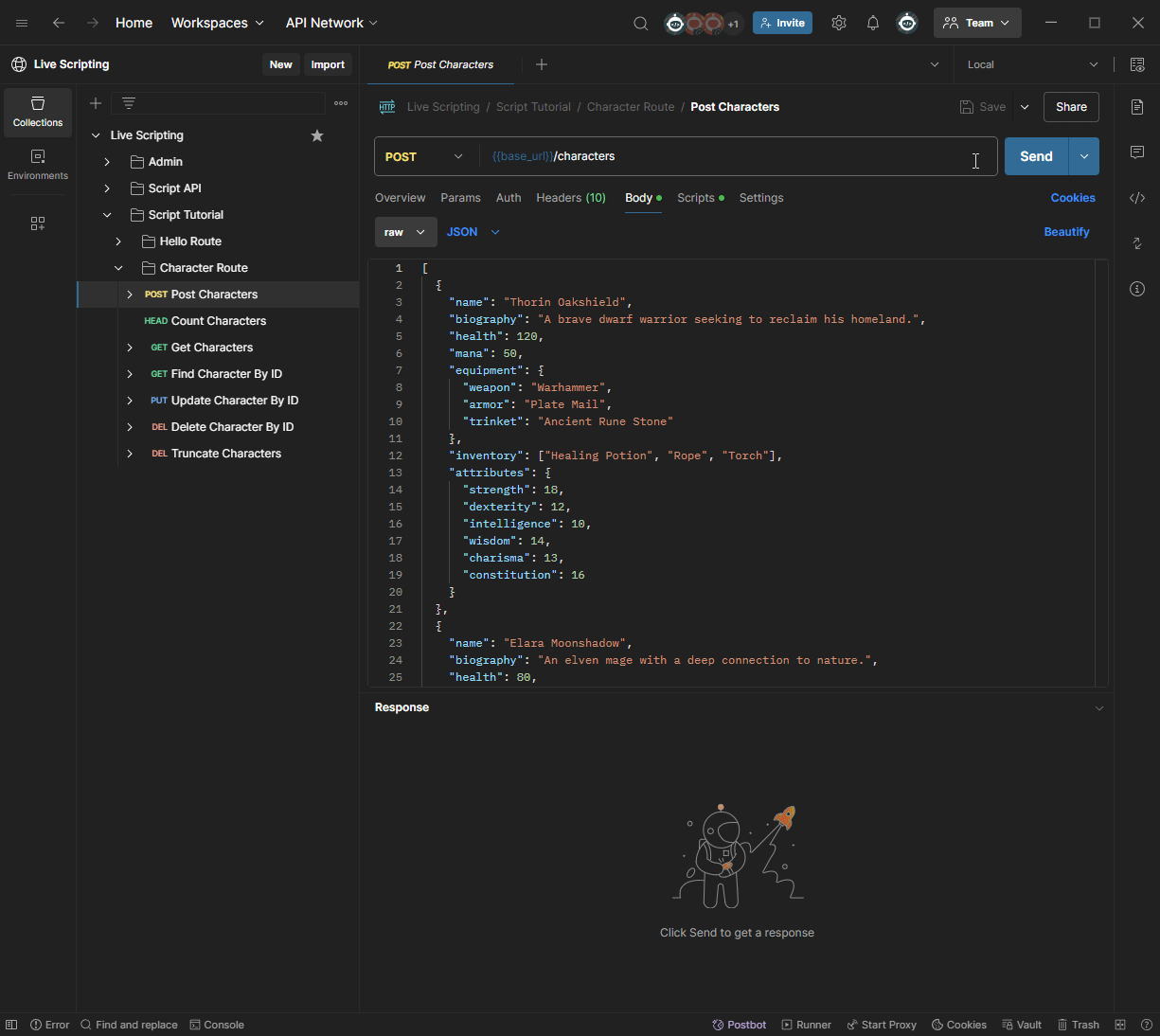
Task: Open a new request tab with plus
Action: pos(542,64)
